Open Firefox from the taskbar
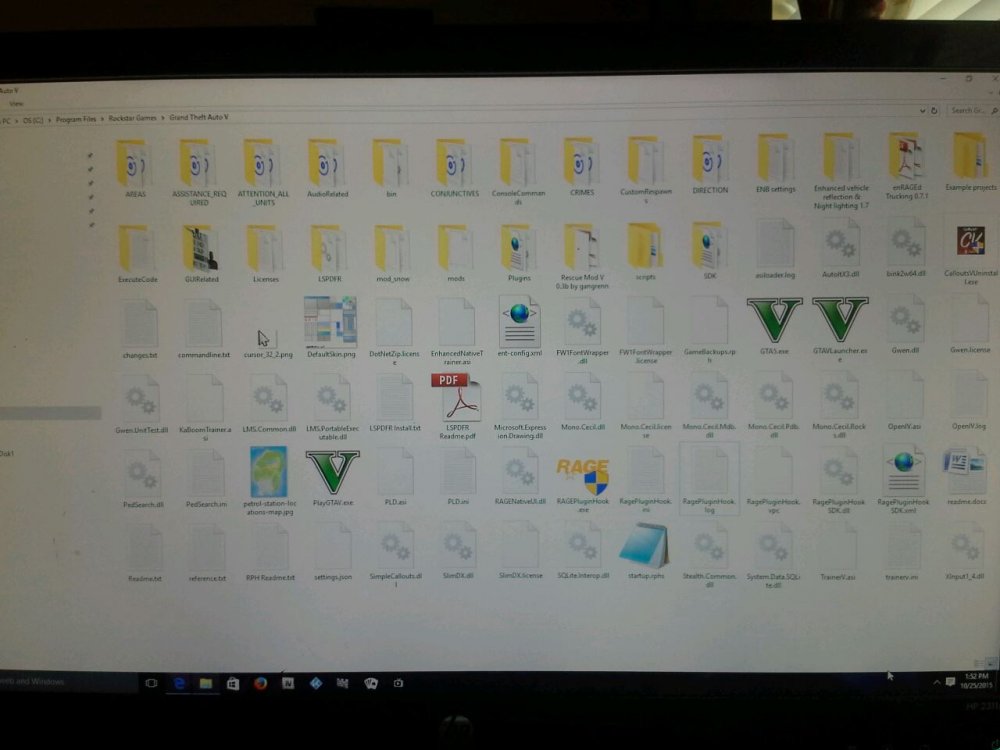This screenshot has width=1000, height=750. (x=260, y=684)
